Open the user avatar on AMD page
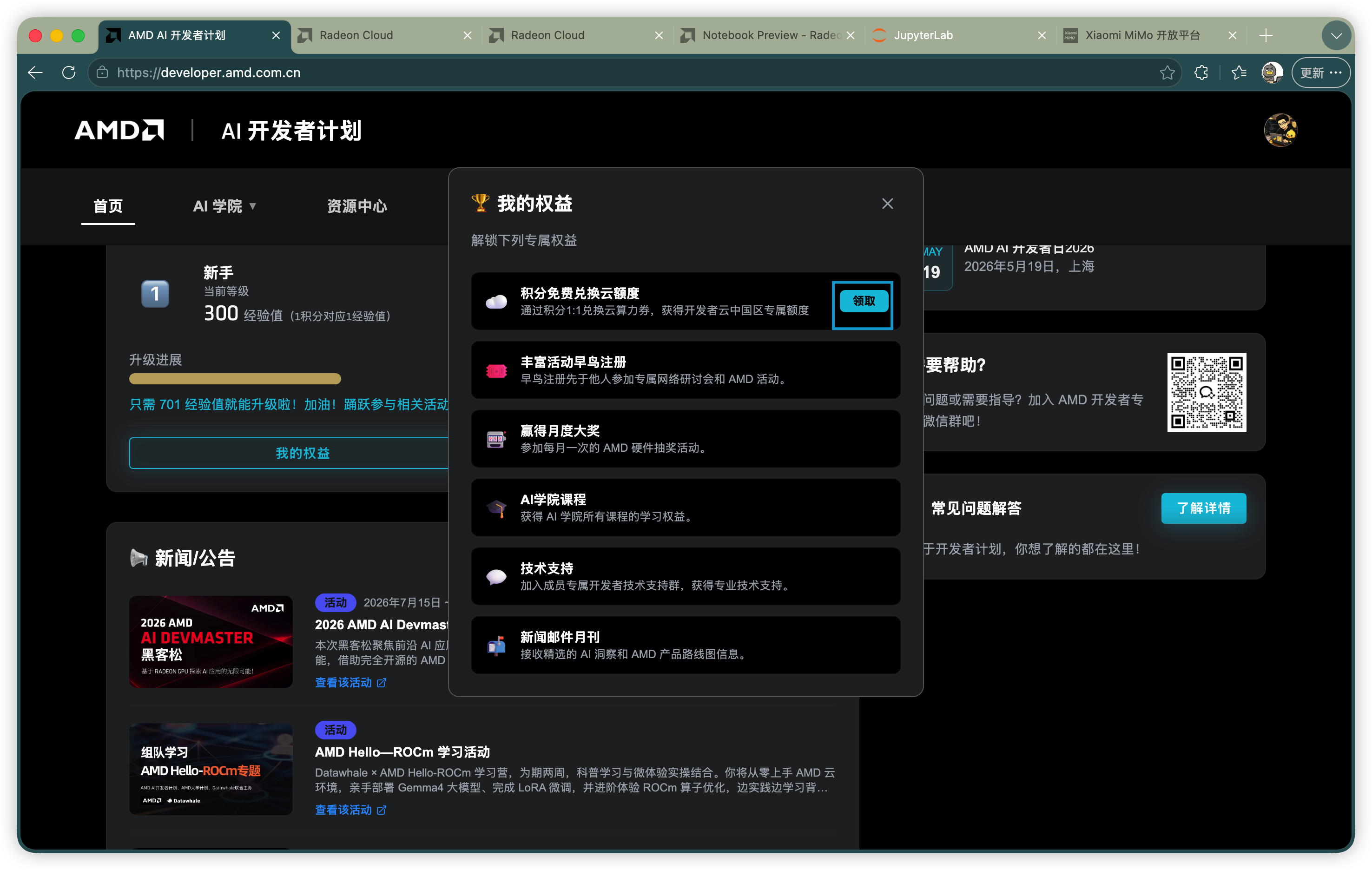The height and width of the screenshot is (870, 1372). tap(1280, 130)
